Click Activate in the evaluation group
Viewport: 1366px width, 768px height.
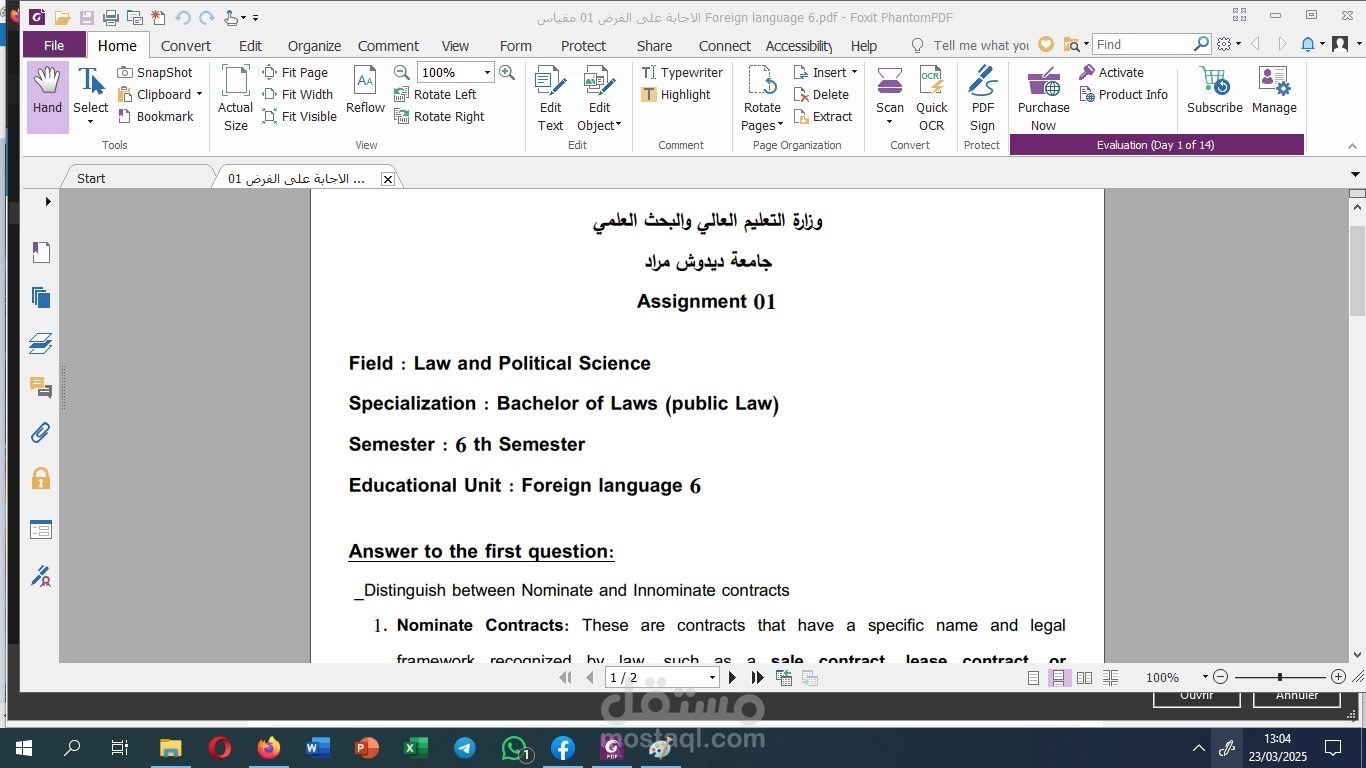tap(1111, 72)
